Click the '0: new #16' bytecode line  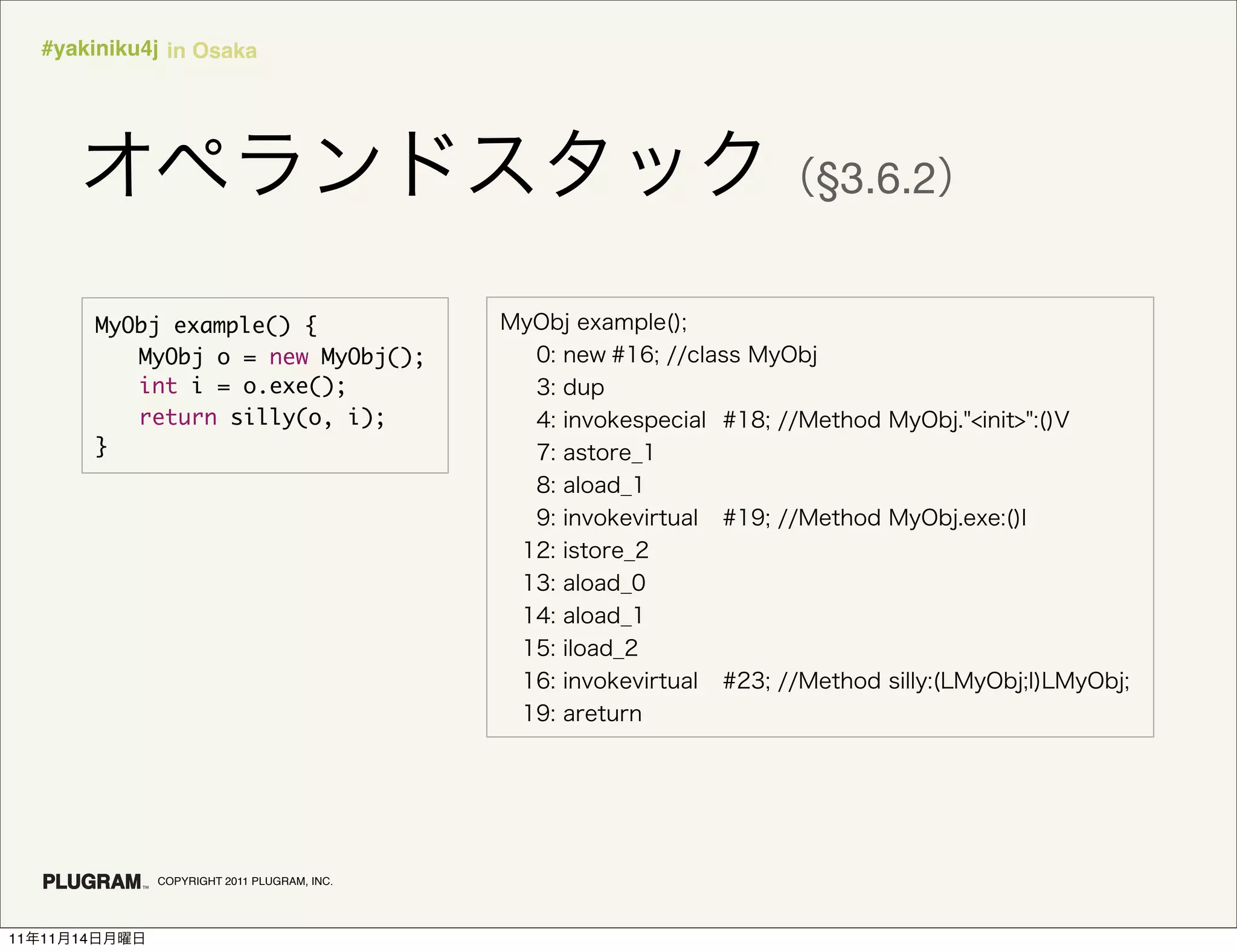click(x=676, y=355)
